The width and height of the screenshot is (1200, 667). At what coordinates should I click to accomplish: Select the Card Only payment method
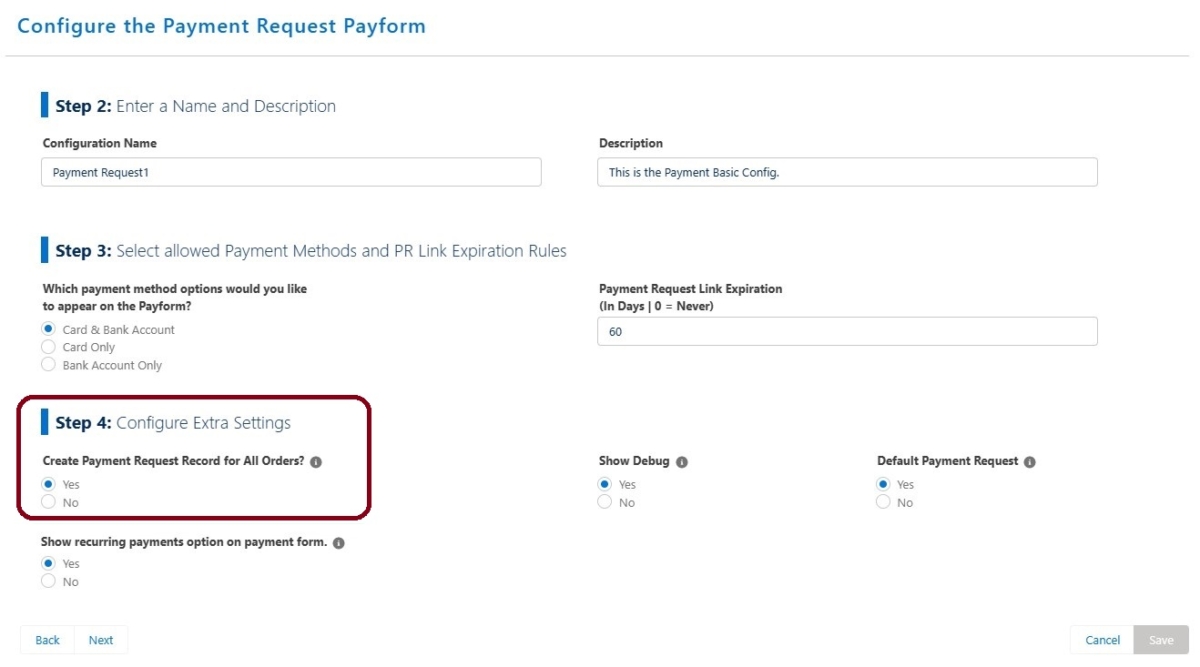pos(48,346)
